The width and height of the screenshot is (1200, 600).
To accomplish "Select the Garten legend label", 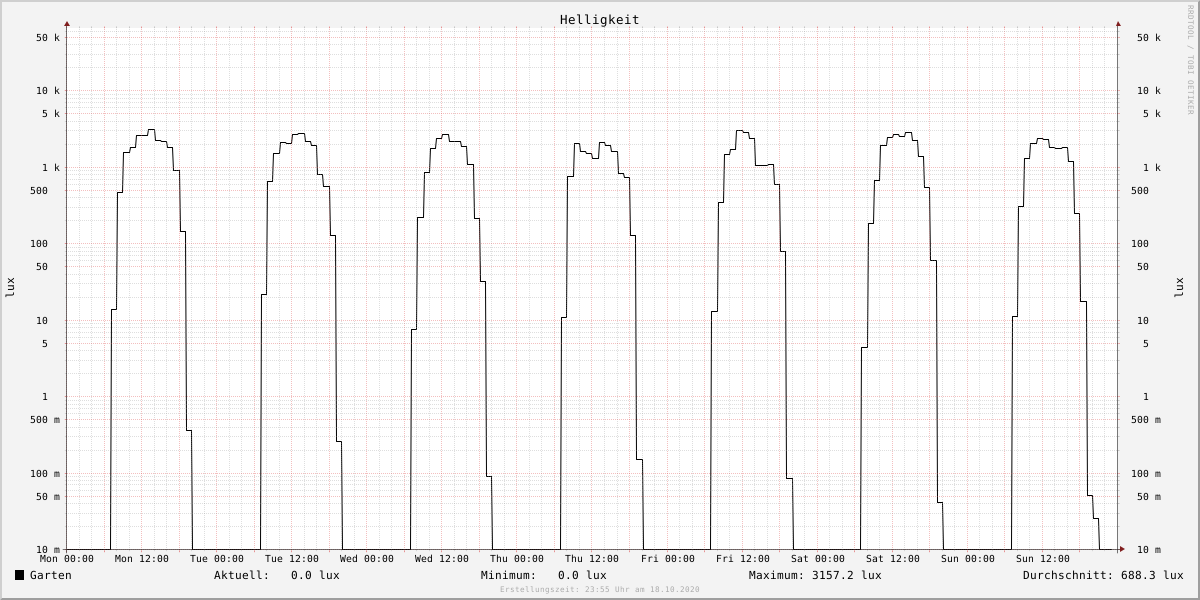I will click(50, 575).
